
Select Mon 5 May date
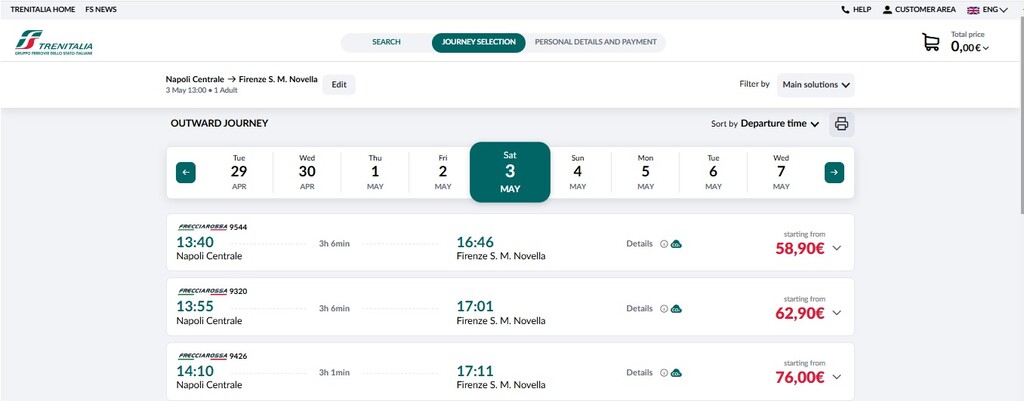pos(645,172)
